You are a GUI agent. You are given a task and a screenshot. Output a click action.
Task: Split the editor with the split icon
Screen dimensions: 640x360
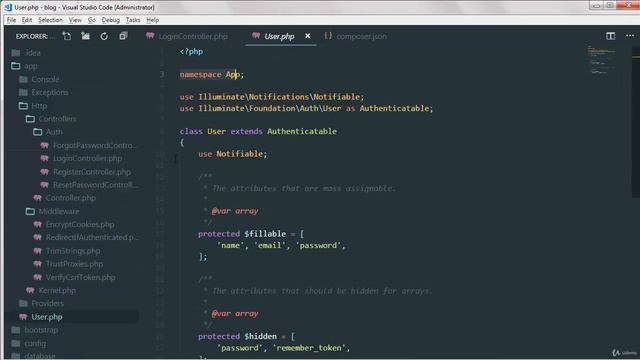(x=610, y=36)
